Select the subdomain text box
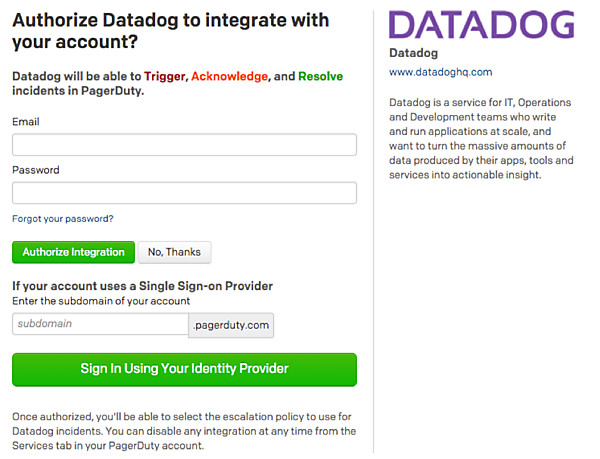The image size is (600, 459). 100,325
